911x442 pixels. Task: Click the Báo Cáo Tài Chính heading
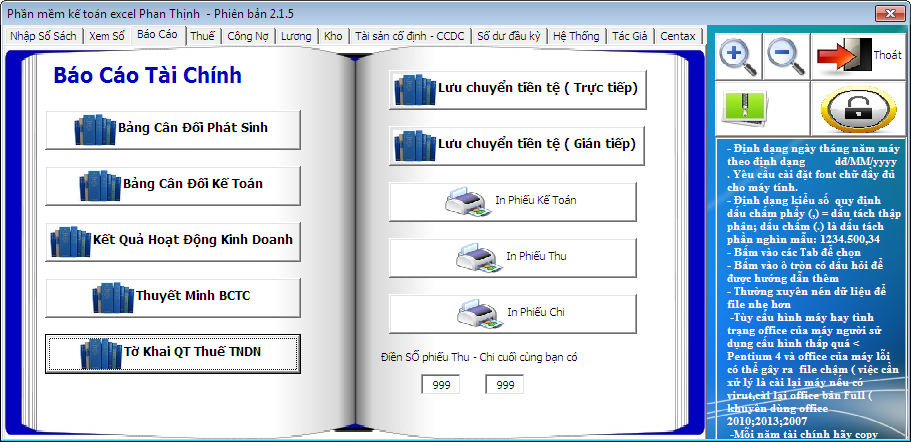[148, 76]
